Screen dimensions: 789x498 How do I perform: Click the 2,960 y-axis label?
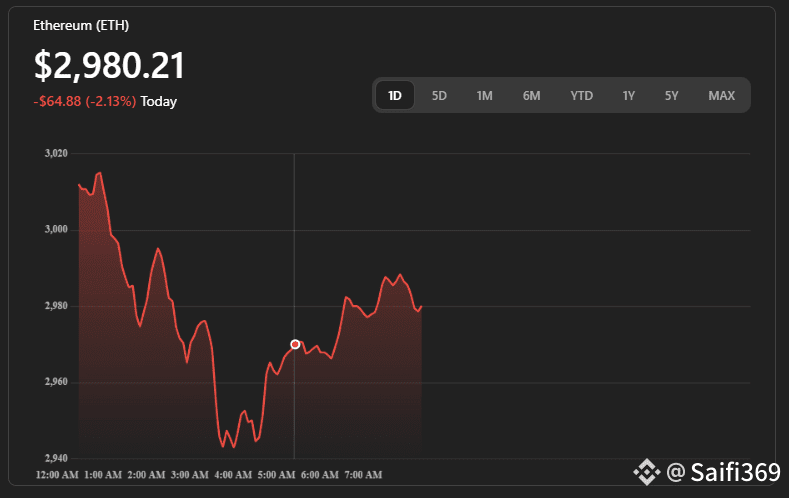point(56,382)
